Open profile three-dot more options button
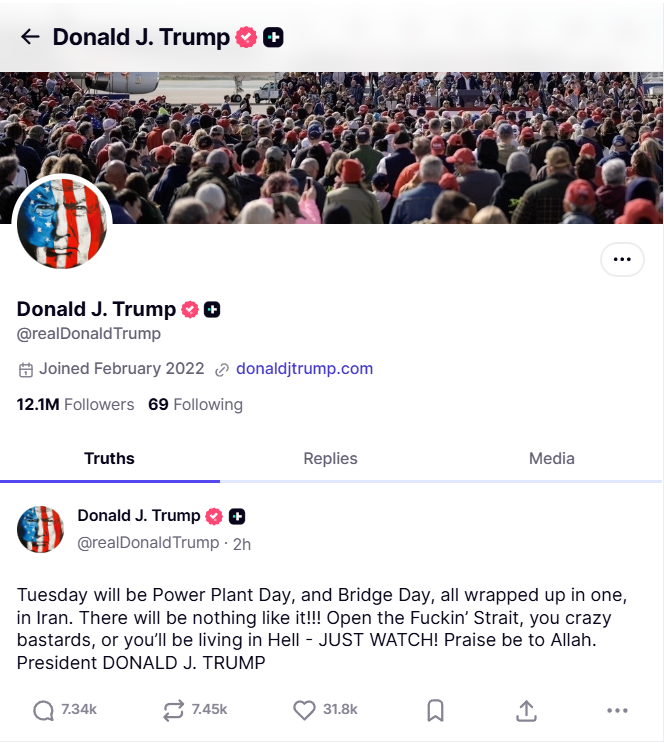Image resolution: width=664 pixels, height=743 pixels. click(622, 259)
